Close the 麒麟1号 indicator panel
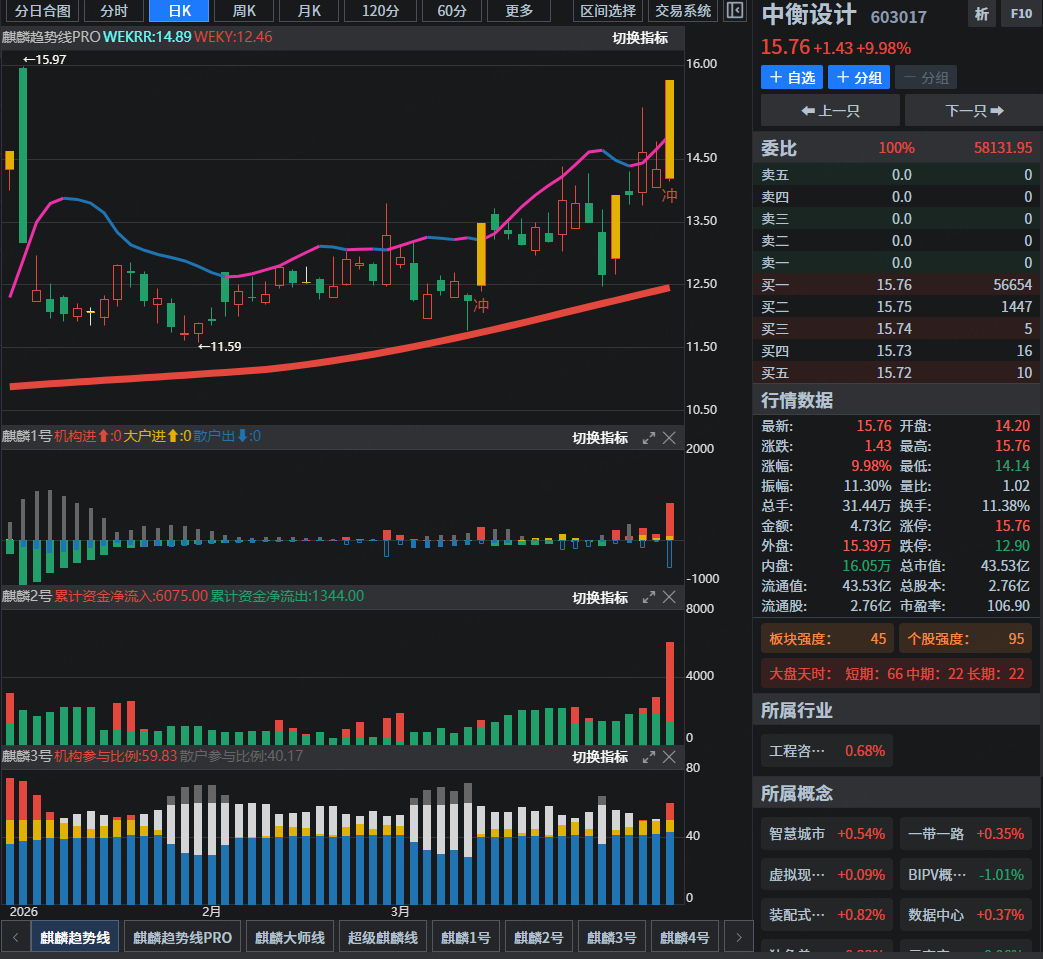1043x959 pixels. click(670, 438)
